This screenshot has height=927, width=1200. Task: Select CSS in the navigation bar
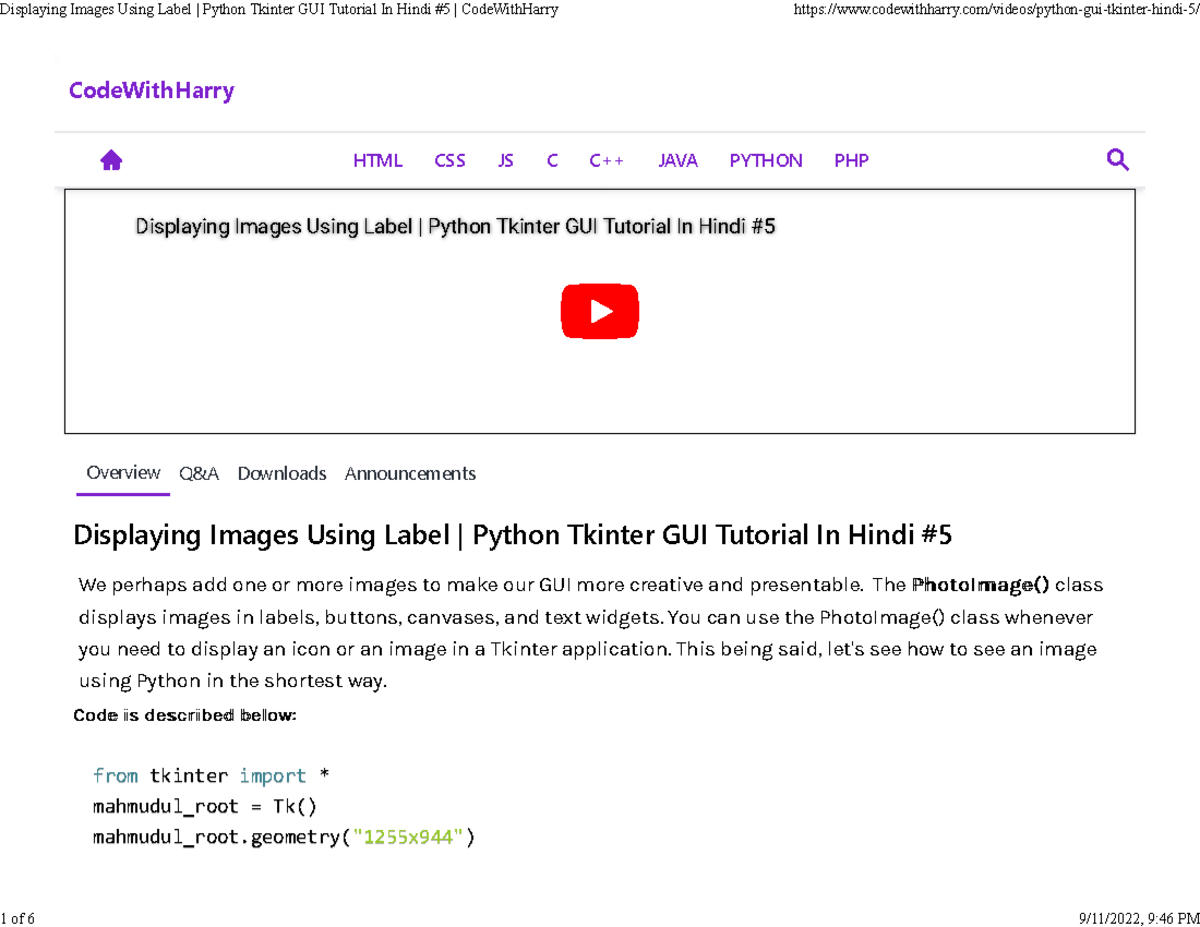(x=450, y=161)
